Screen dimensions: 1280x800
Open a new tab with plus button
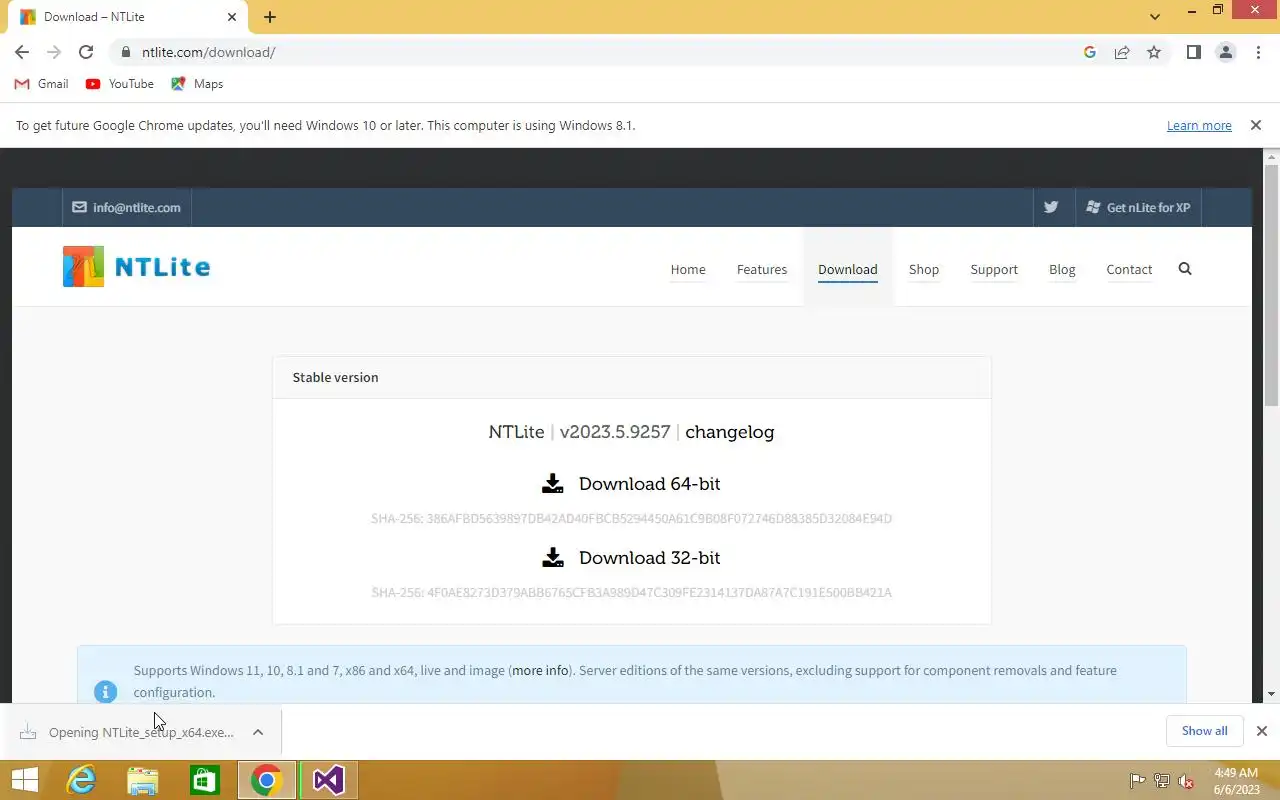click(x=270, y=17)
